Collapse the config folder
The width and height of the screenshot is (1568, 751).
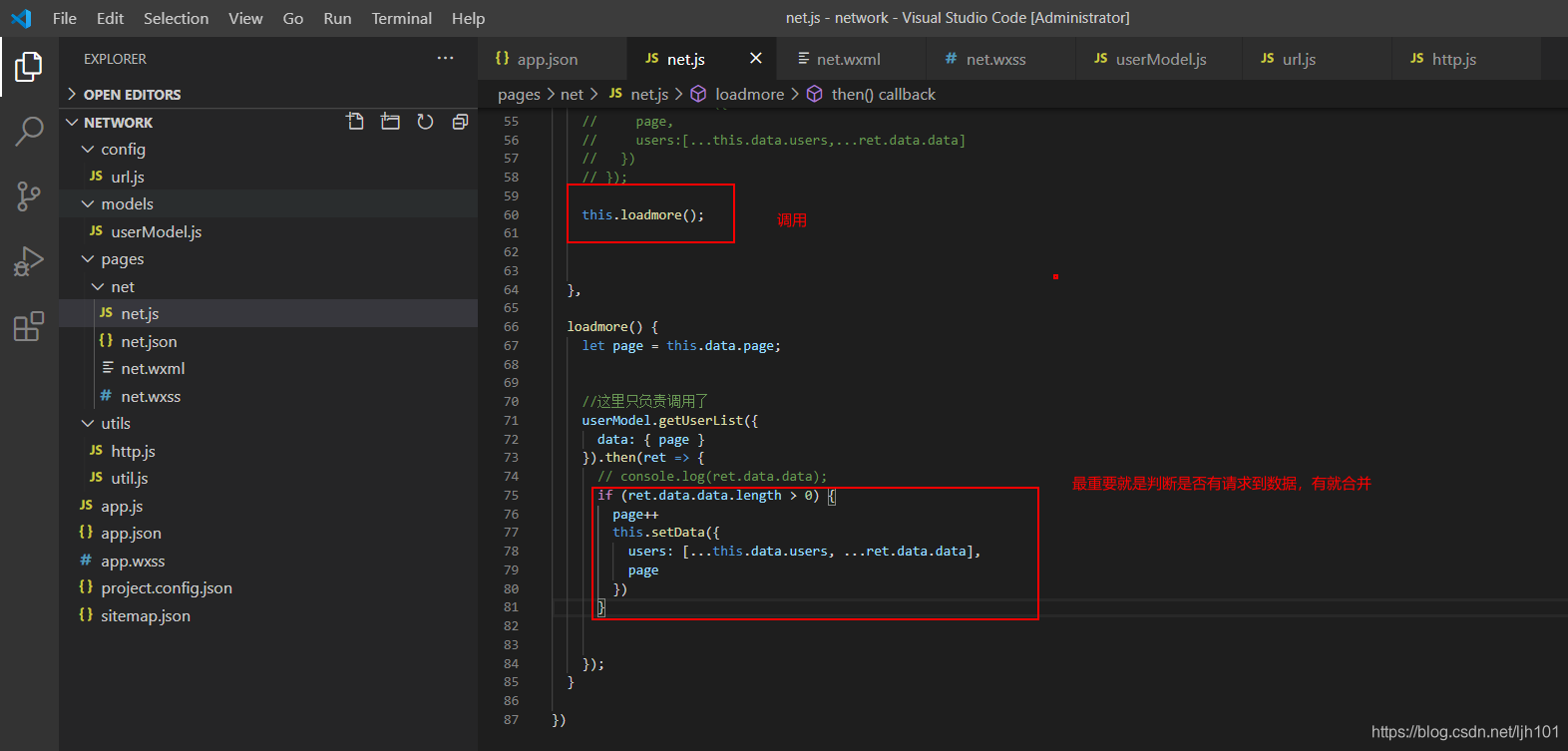[x=269, y=149]
